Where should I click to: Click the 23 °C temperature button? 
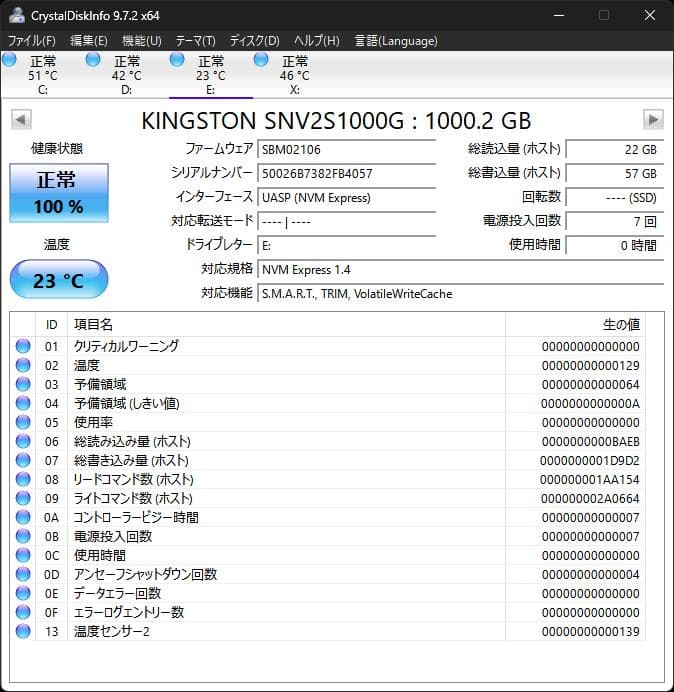click(59, 279)
